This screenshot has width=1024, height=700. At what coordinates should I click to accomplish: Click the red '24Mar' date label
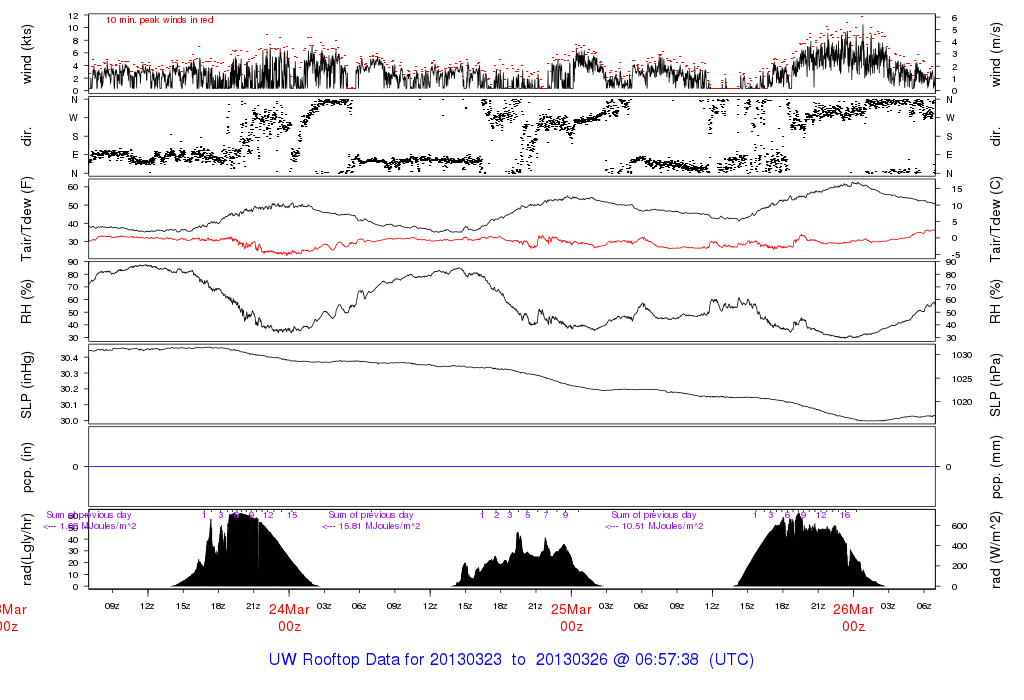pos(289,610)
